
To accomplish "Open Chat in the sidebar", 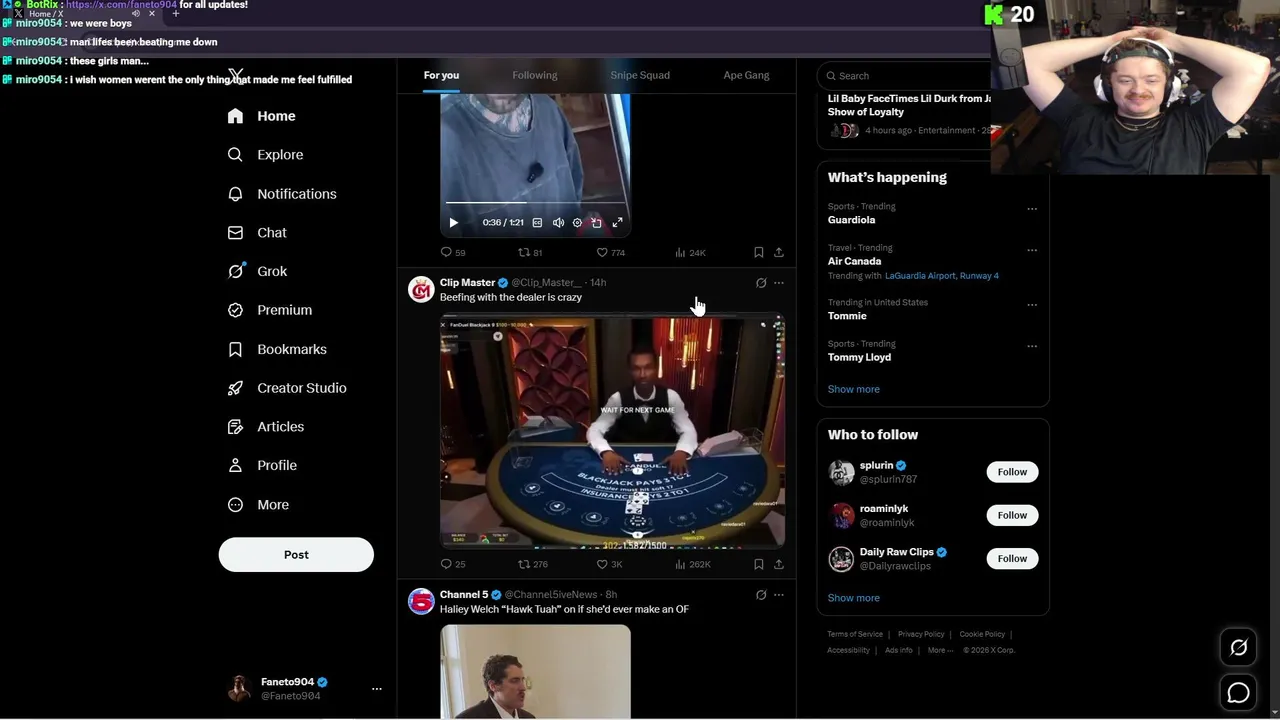I will pyautogui.click(x=257, y=233).
